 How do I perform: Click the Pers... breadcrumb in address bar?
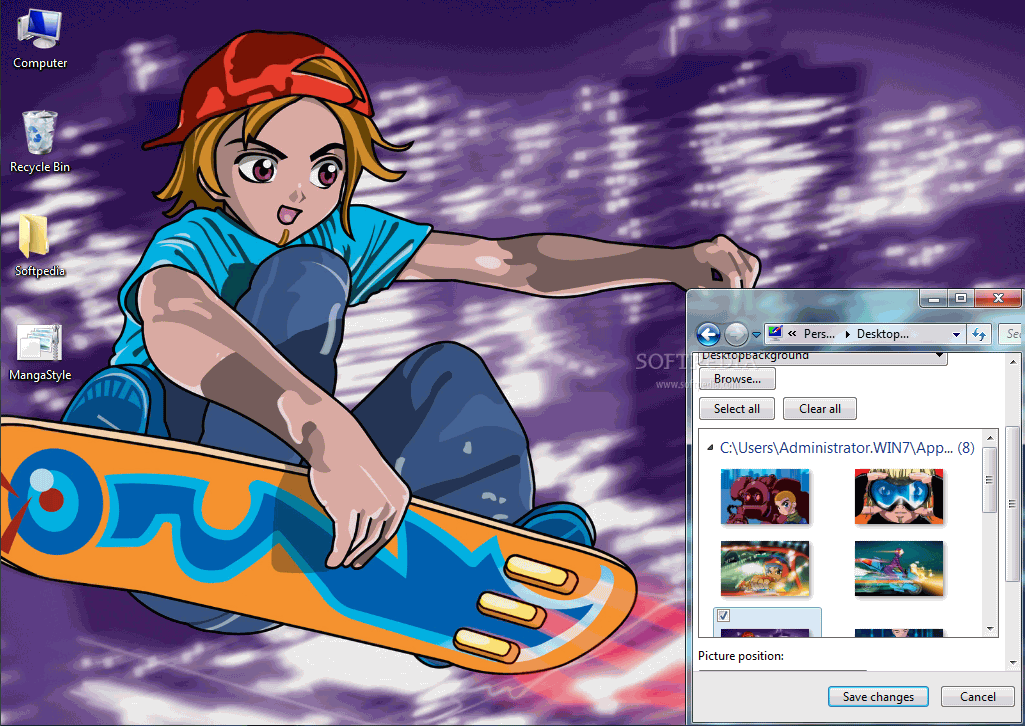pos(819,334)
